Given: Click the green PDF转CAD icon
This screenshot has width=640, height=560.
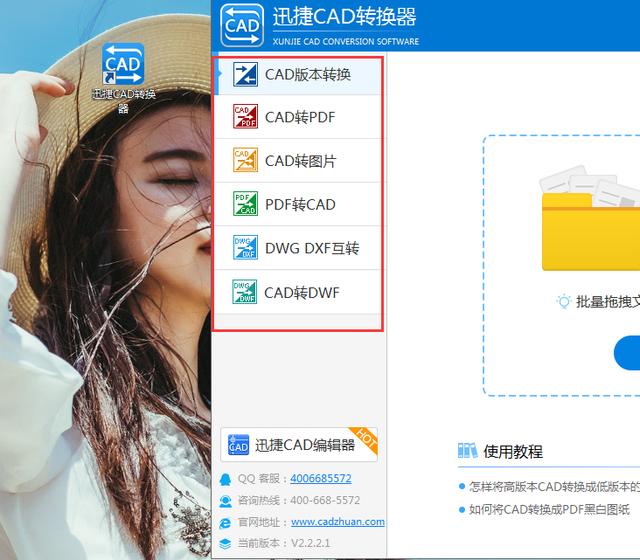Looking at the screenshot, I should coord(245,203).
